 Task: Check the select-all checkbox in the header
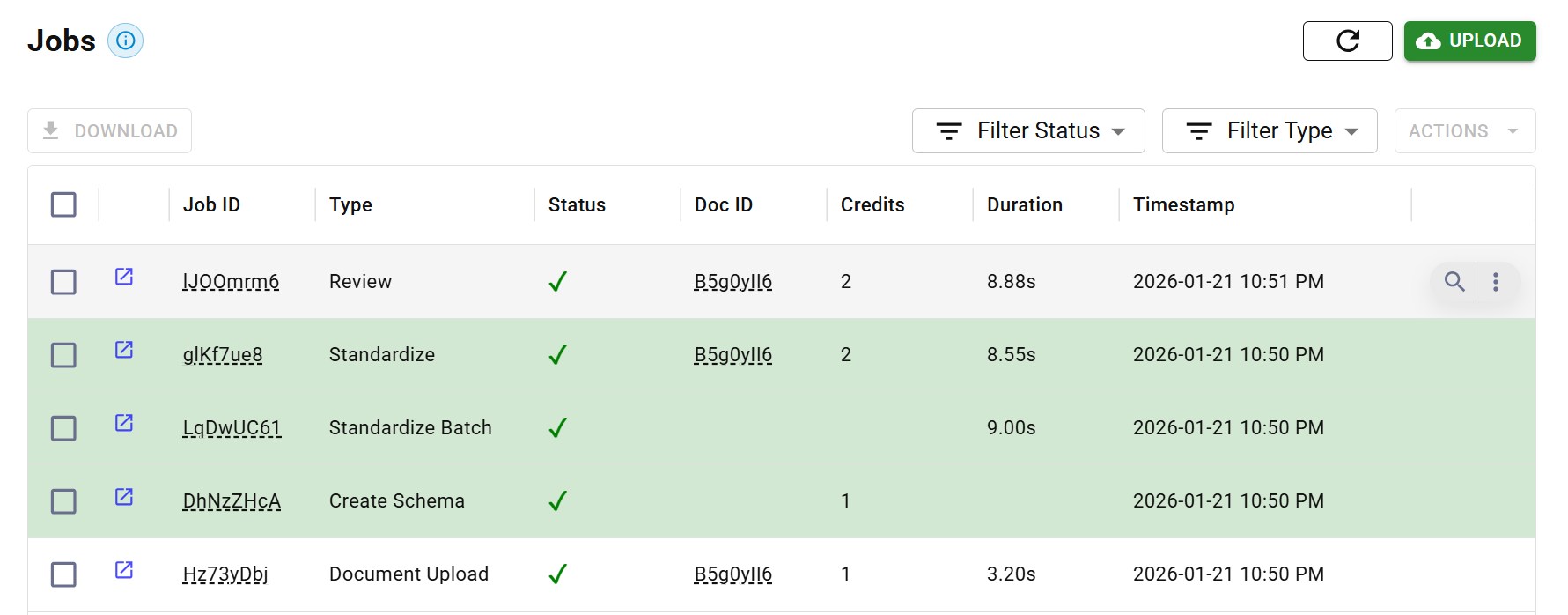coord(63,204)
